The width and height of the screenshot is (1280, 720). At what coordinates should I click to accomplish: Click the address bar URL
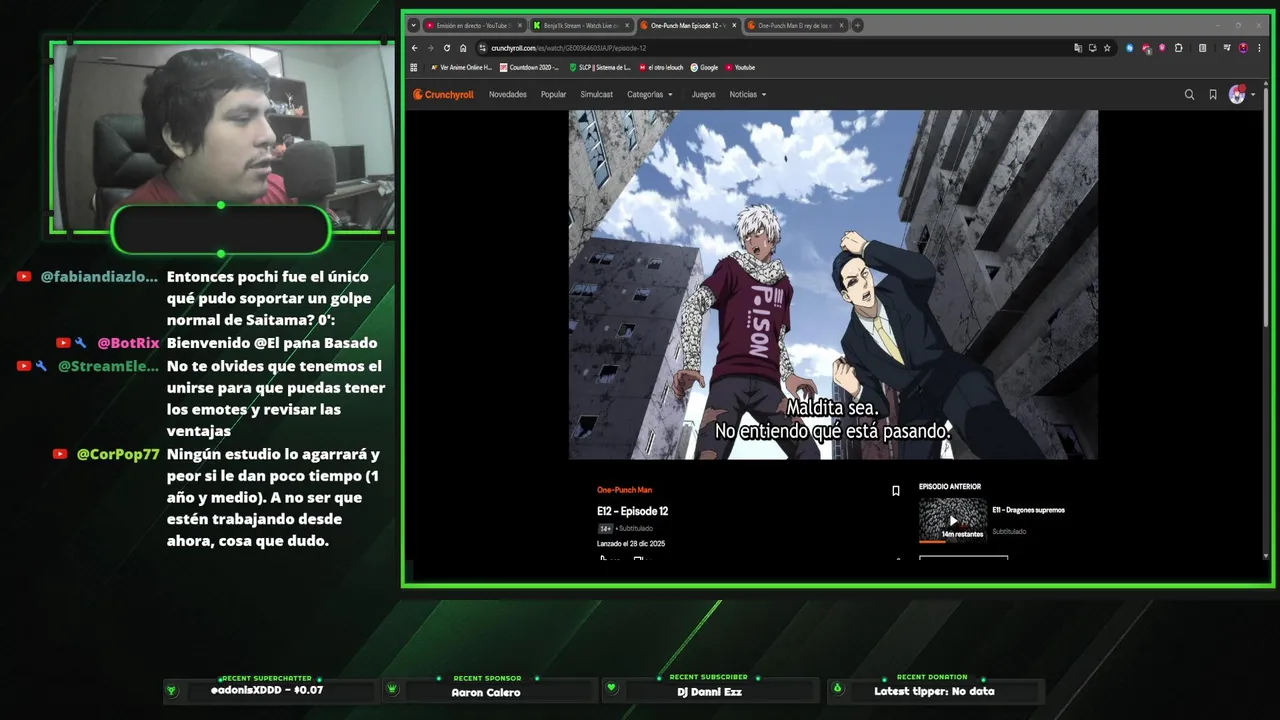[568, 48]
